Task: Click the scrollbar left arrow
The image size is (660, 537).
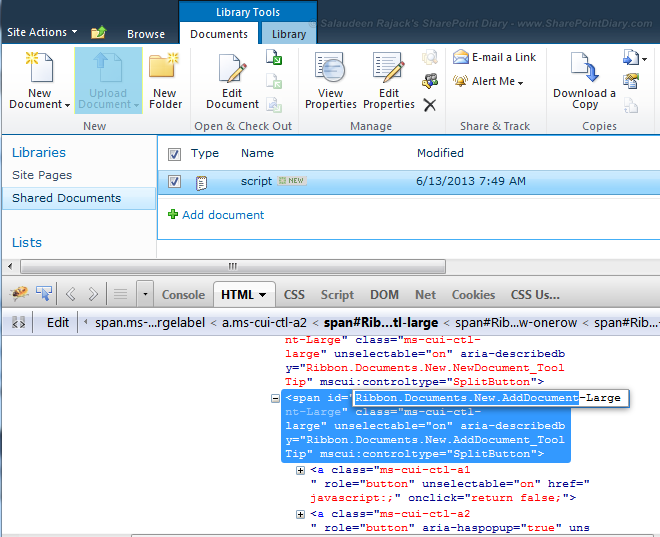Action: click(x=10, y=266)
